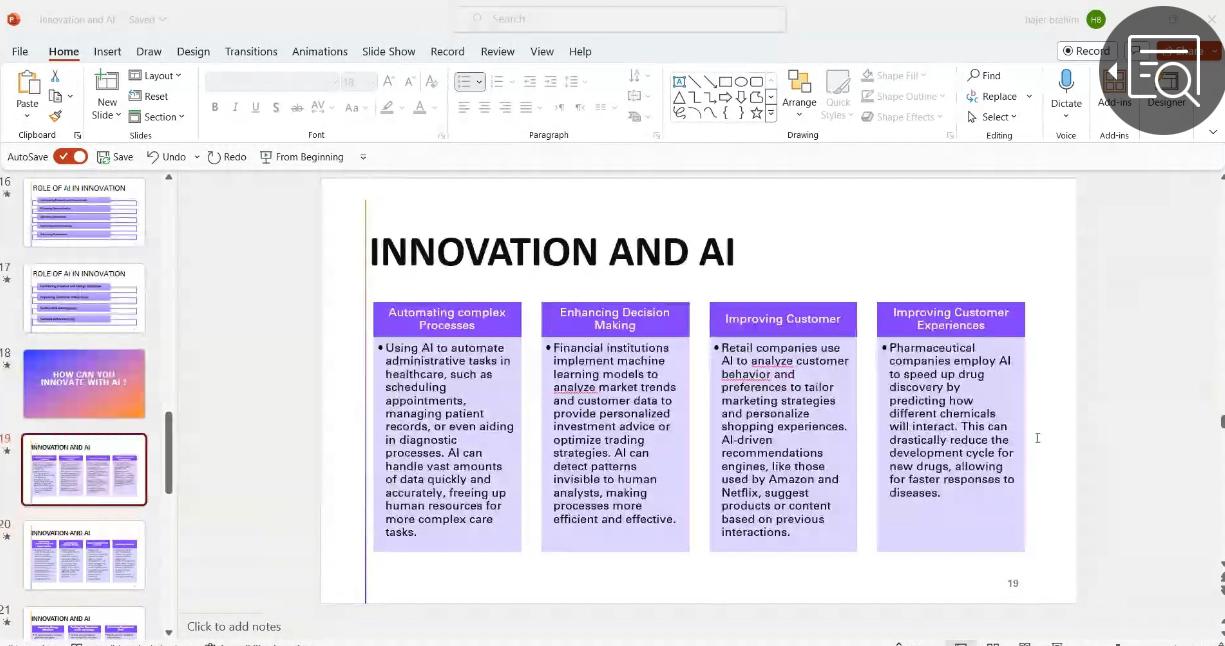The width and height of the screenshot is (1225, 646).
Task: Open the Font color dropdown arrow
Action: tap(434, 108)
